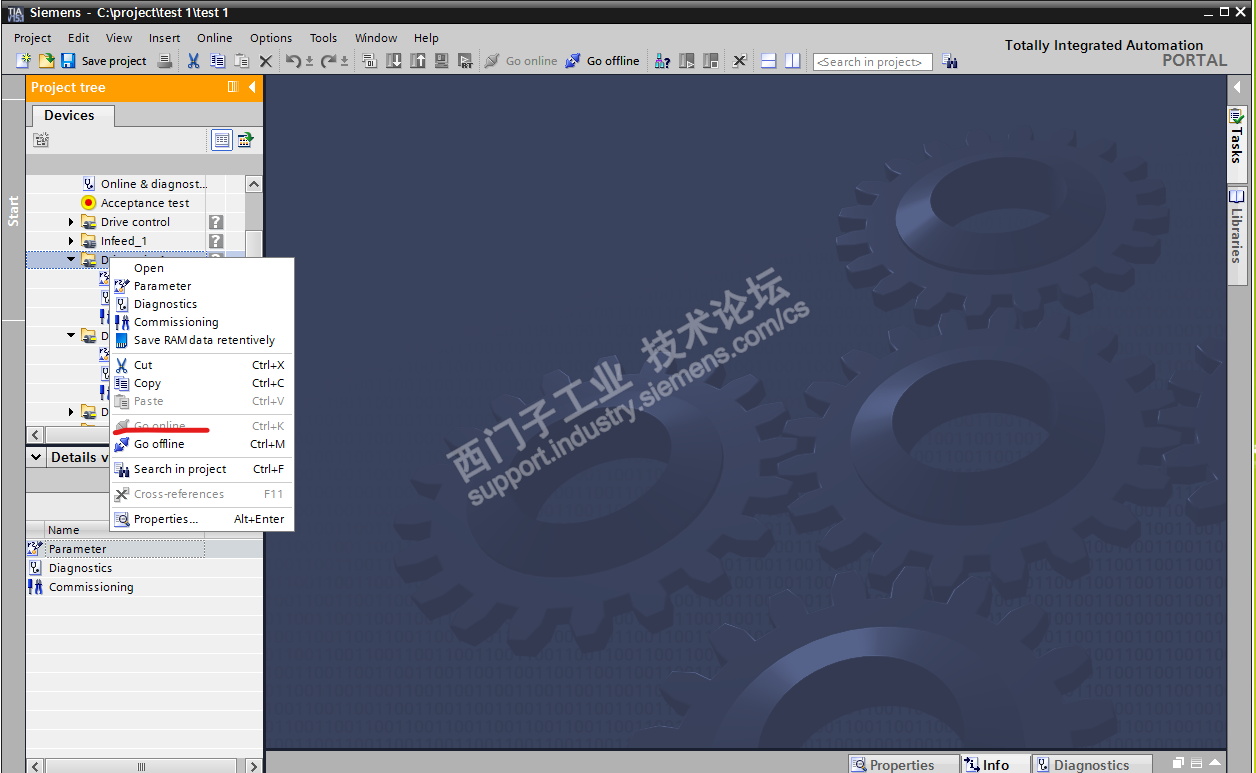Open the Edit menu
Screen dimensions: 1256x773
point(79,38)
